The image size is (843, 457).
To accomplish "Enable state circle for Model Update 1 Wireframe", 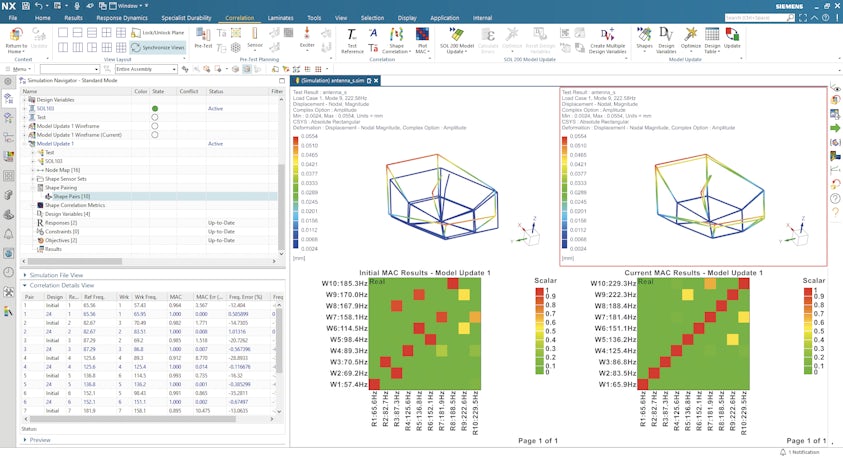I will [x=155, y=126].
